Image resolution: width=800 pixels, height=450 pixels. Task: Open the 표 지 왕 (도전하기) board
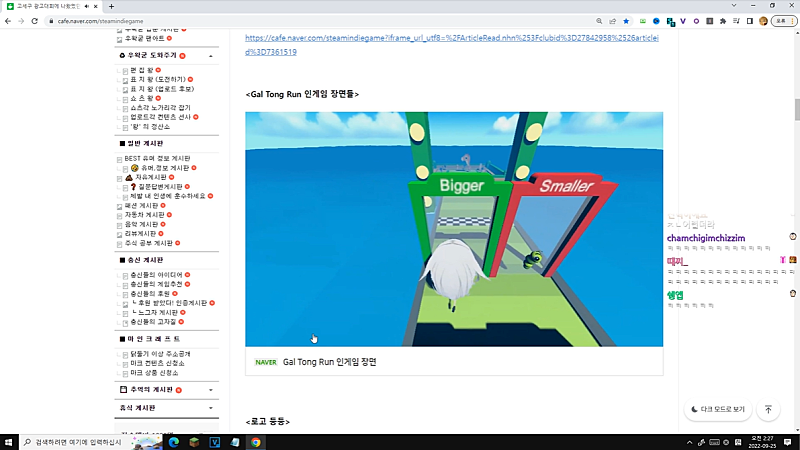pos(158,79)
